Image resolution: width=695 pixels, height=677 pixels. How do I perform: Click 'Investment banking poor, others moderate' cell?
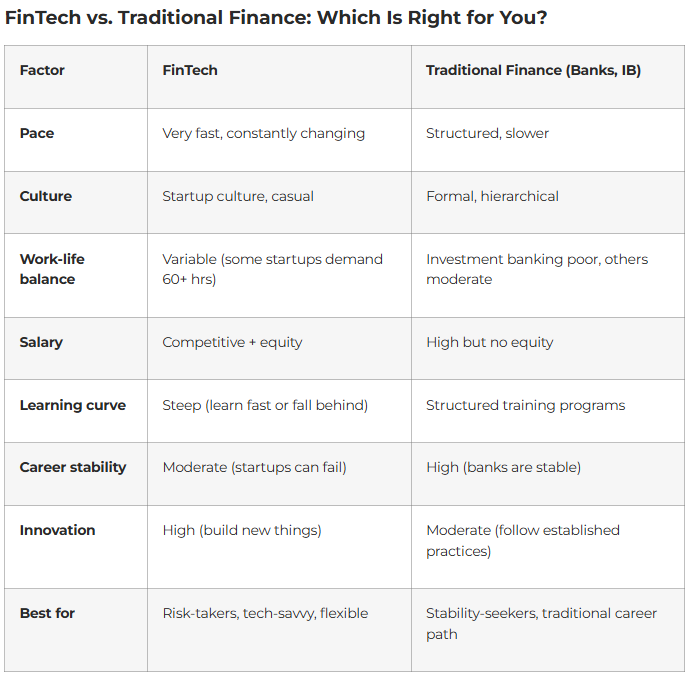coord(537,269)
